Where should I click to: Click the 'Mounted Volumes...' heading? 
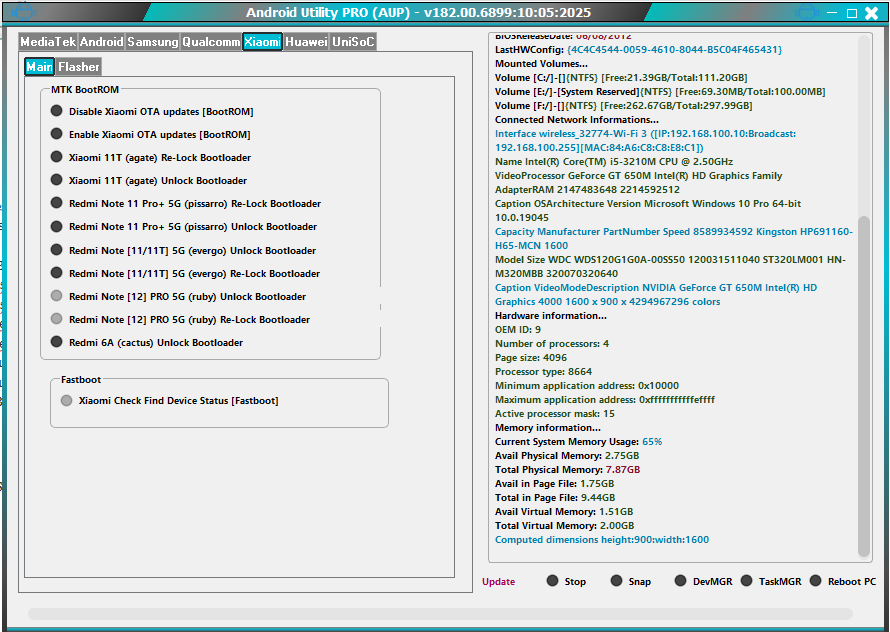pyautogui.click(x=541, y=64)
